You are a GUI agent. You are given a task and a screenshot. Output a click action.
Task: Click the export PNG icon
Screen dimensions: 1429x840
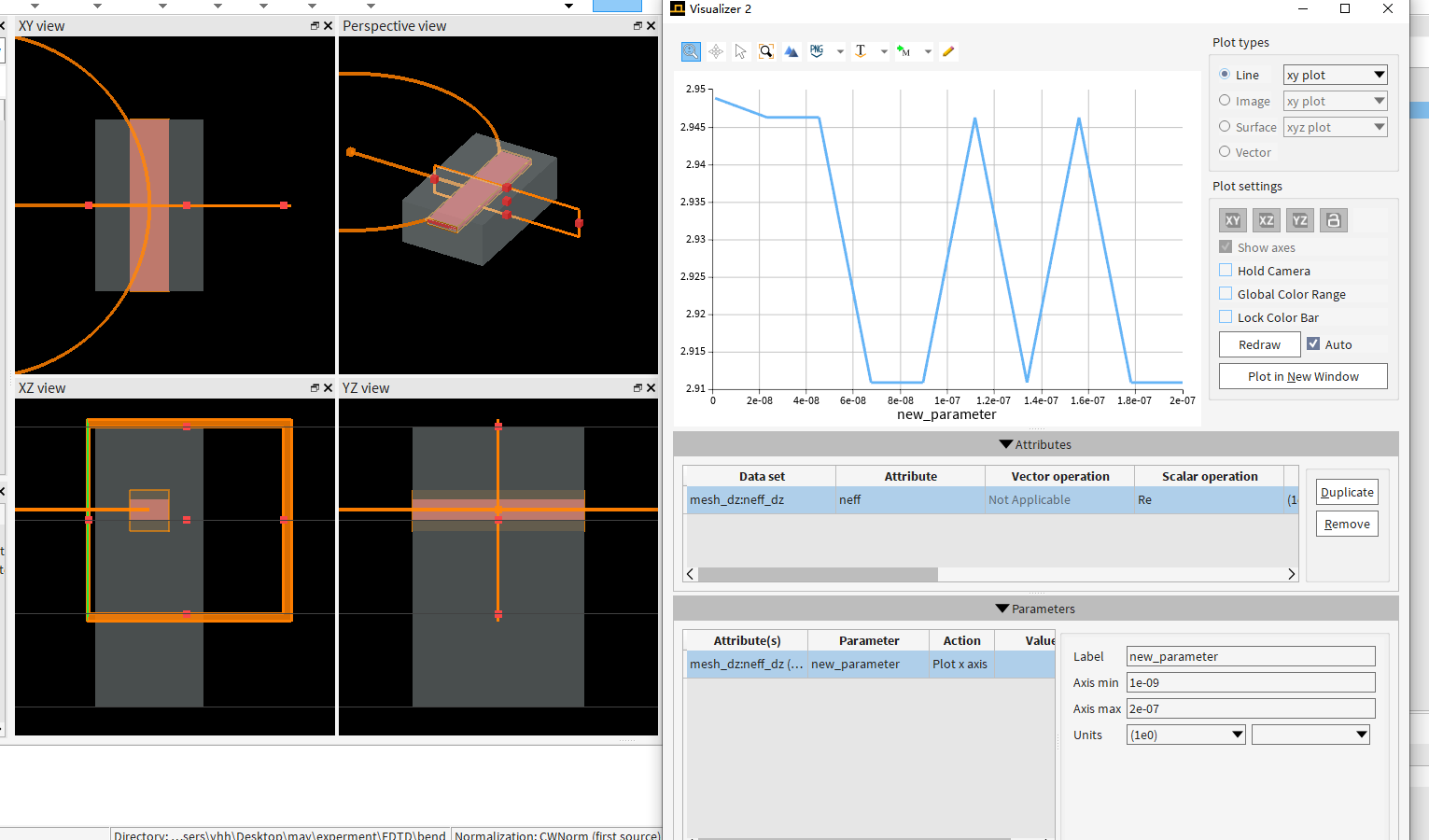coord(817,51)
